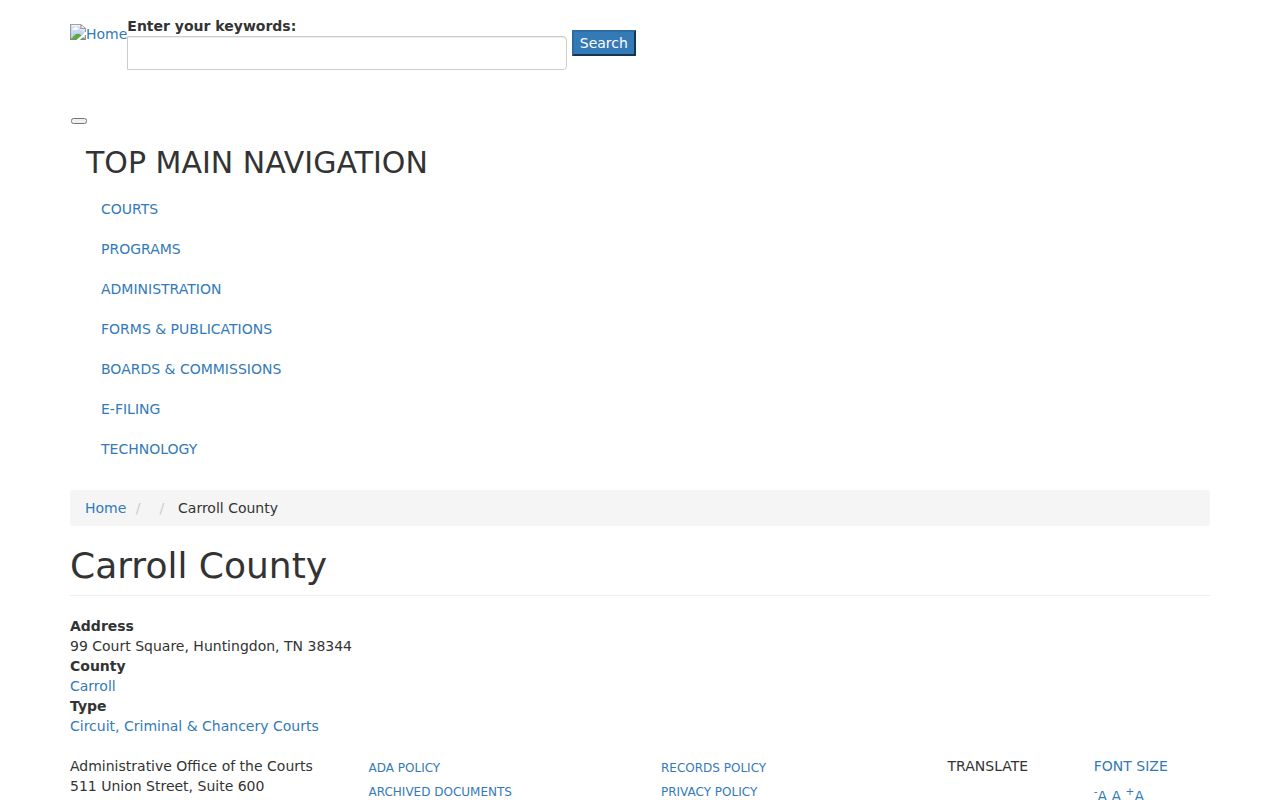
Task: Open the Records Policy footer link
Action: pyautogui.click(x=713, y=768)
